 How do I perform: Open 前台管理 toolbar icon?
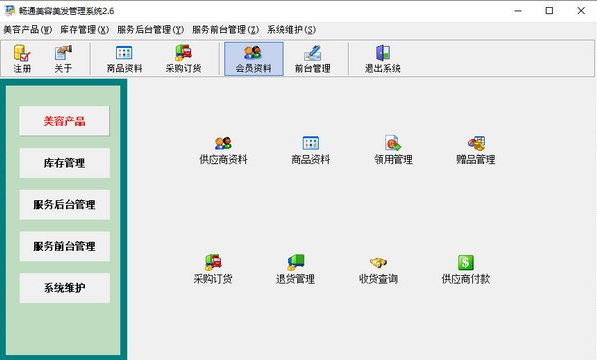pos(313,59)
